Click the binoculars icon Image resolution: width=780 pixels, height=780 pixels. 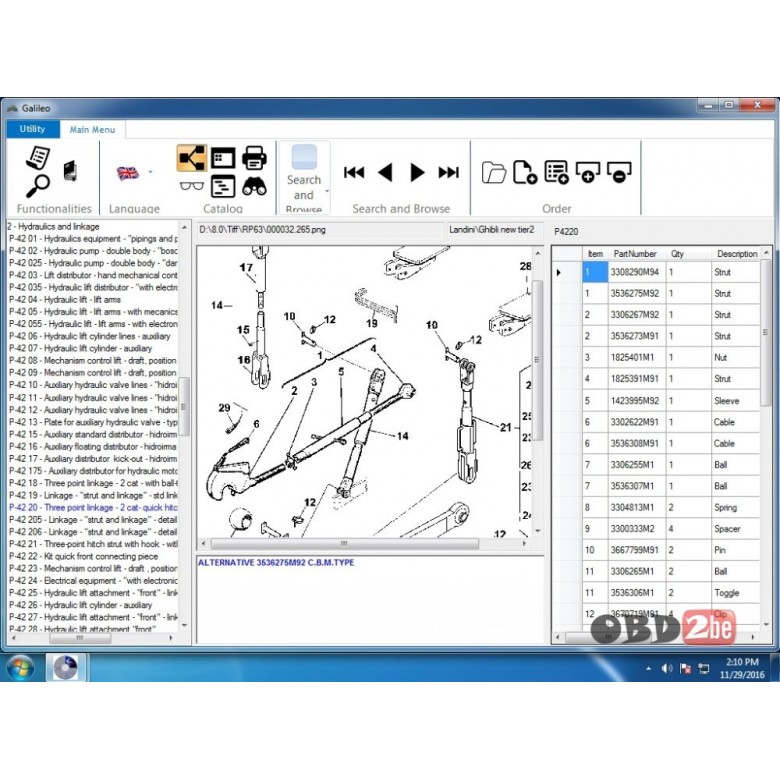tap(254, 186)
